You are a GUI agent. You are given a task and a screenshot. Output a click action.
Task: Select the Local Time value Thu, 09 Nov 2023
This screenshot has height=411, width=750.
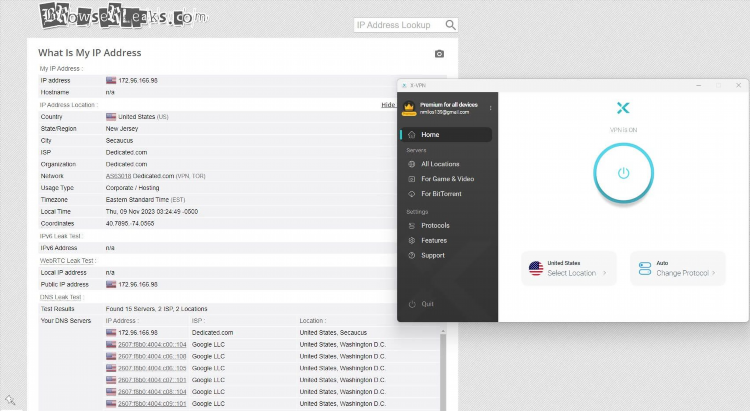click(x=152, y=211)
